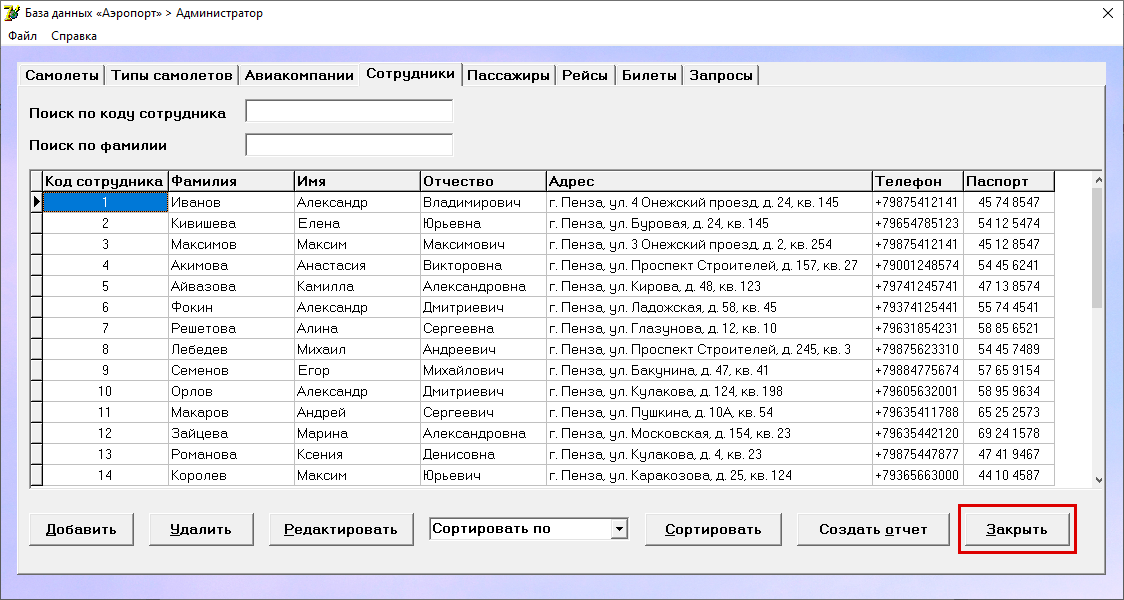Click the address ул. Ладожская, д. 58, кв. 45

[710, 308]
